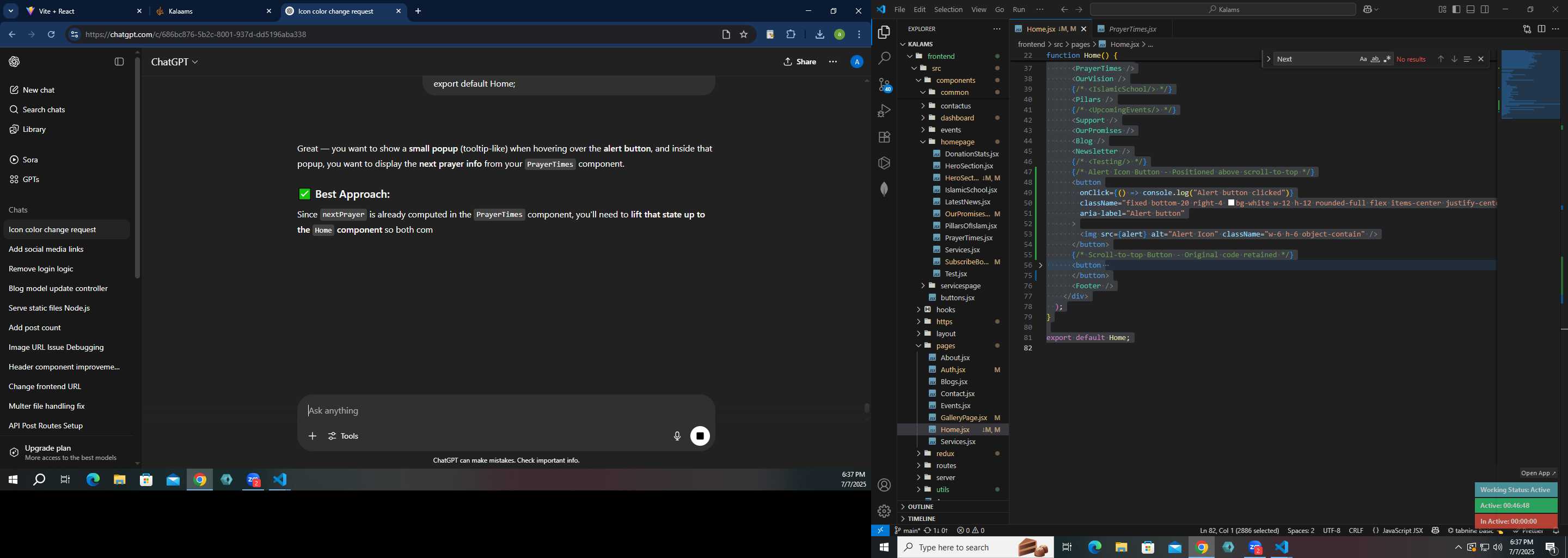Toggle Match Whole Word in find widget
The image size is (1568, 558).
(1375, 59)
